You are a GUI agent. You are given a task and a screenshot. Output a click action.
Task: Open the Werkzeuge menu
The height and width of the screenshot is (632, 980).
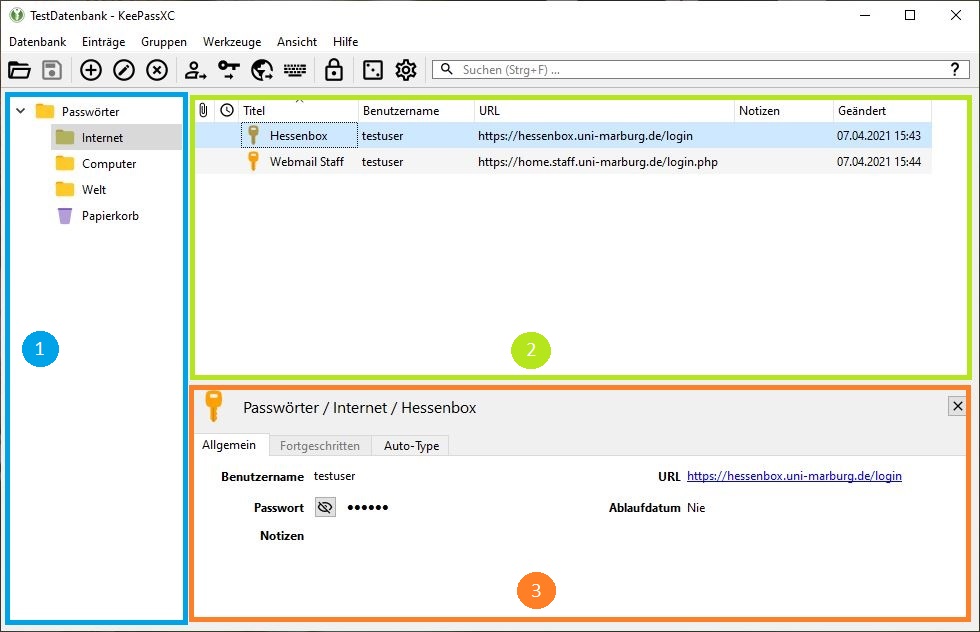(232, 41)
